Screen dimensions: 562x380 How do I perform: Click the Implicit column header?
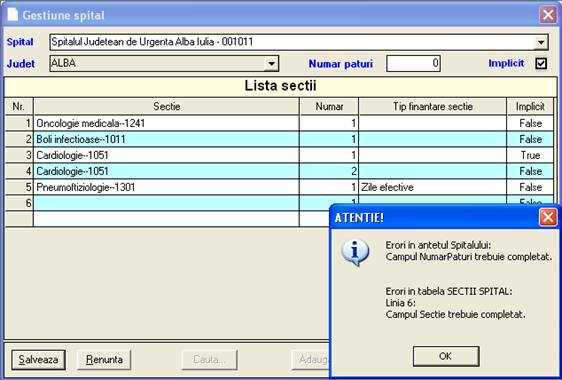coord(530,106)
